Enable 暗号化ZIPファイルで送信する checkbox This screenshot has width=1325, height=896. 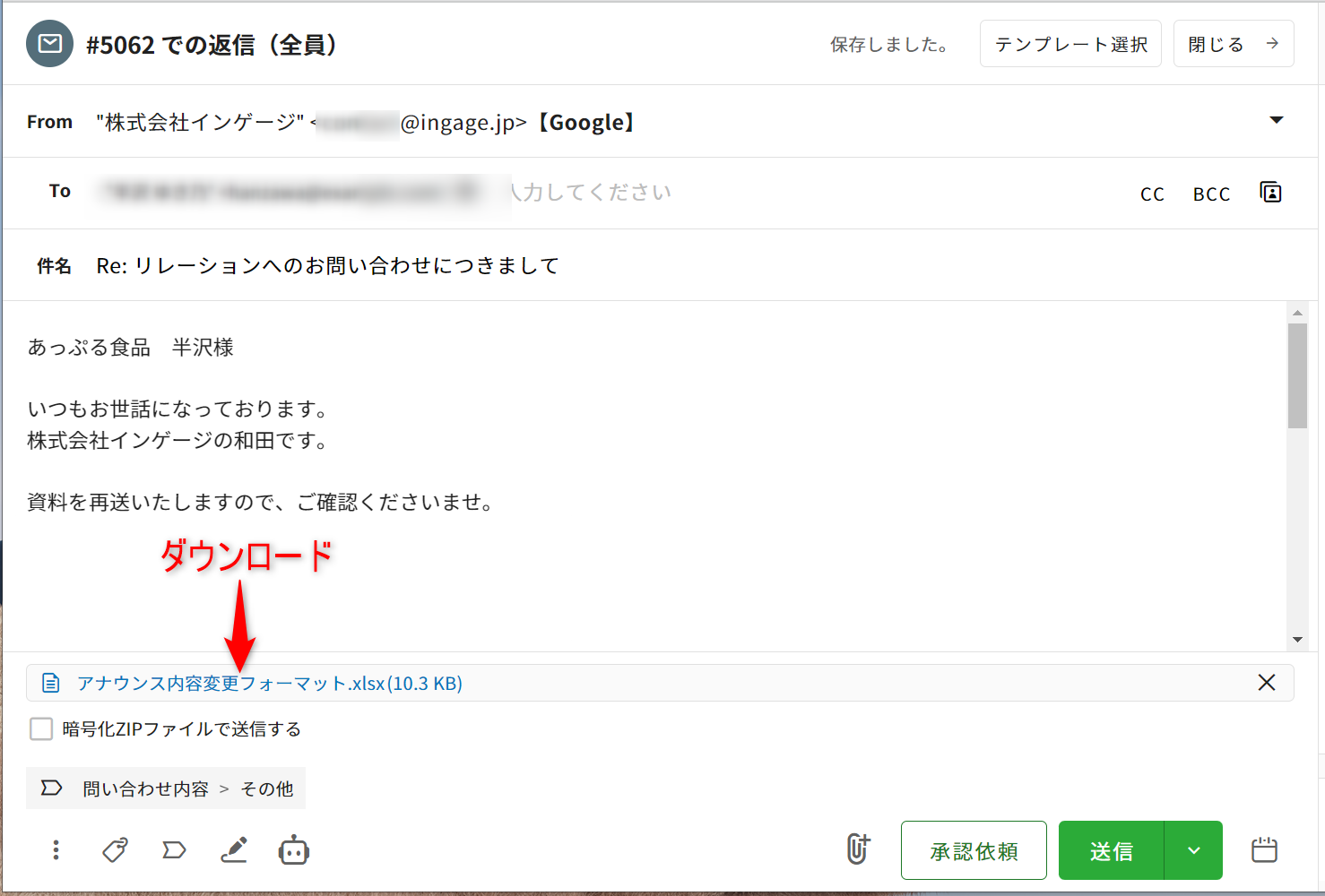point(41,729)
